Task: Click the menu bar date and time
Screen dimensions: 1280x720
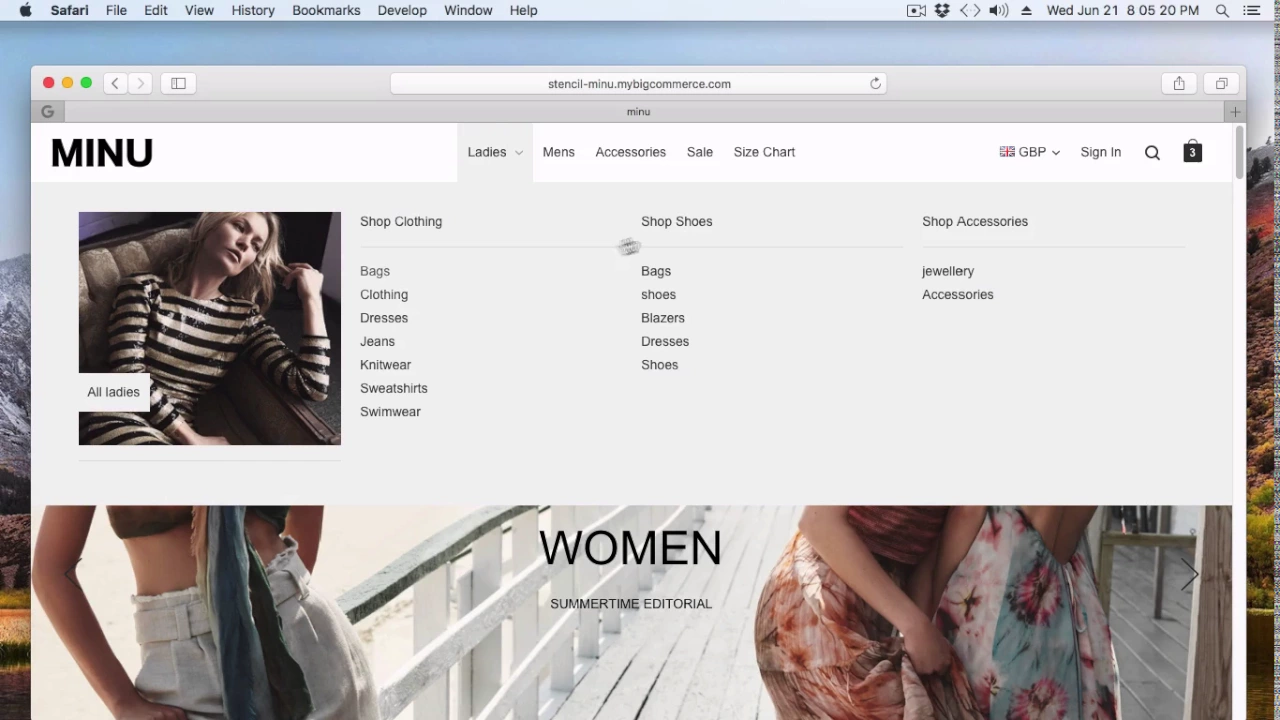Action: click(x=1122, y=10)
